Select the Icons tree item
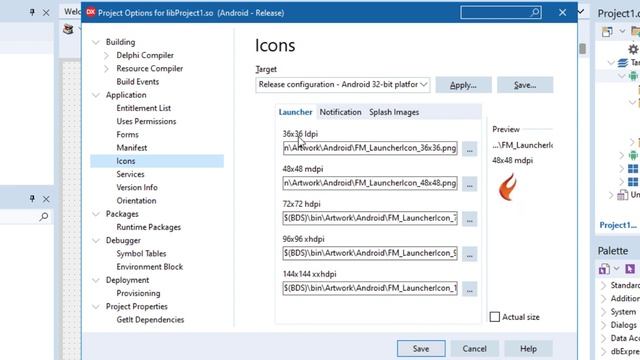The image size is (640, 360). coord(157,161)
